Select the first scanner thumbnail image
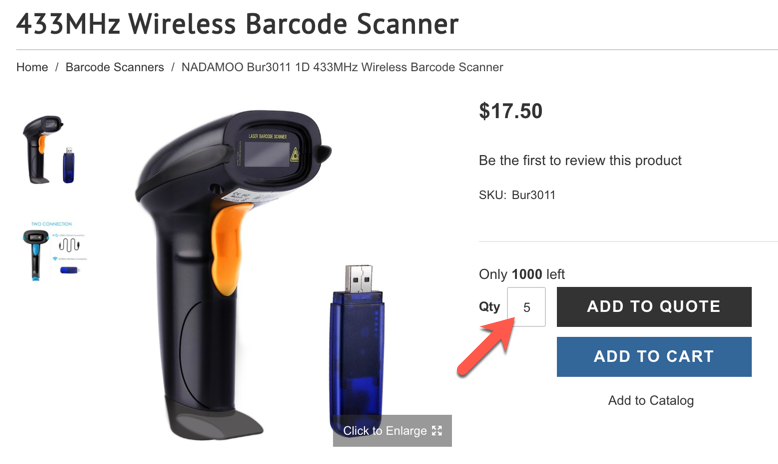The width and height of the screenshot is (778, 464). point(49,149)
